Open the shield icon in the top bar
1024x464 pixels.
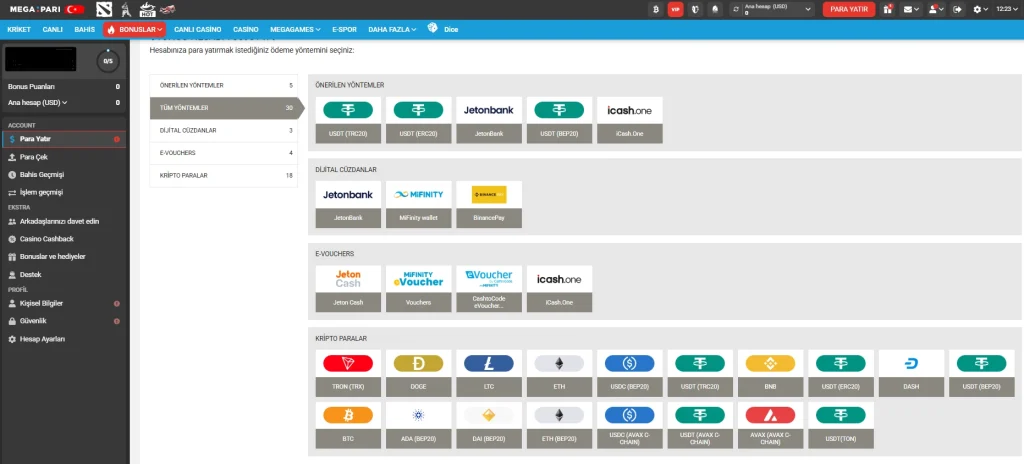tap(695, 9)
